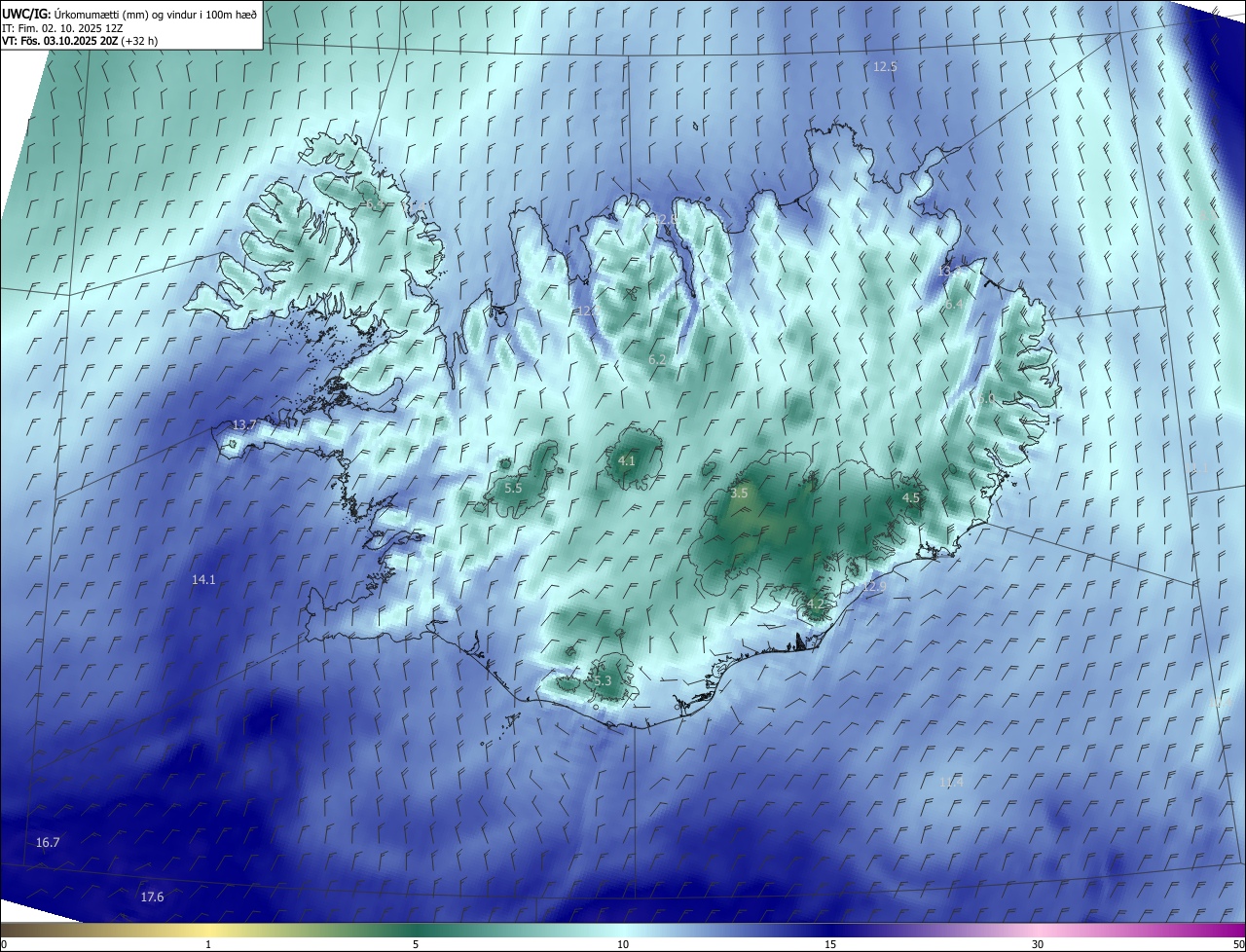Click the "10" tick on the color scale
The image size is (1246, 952).
point(623,944)
